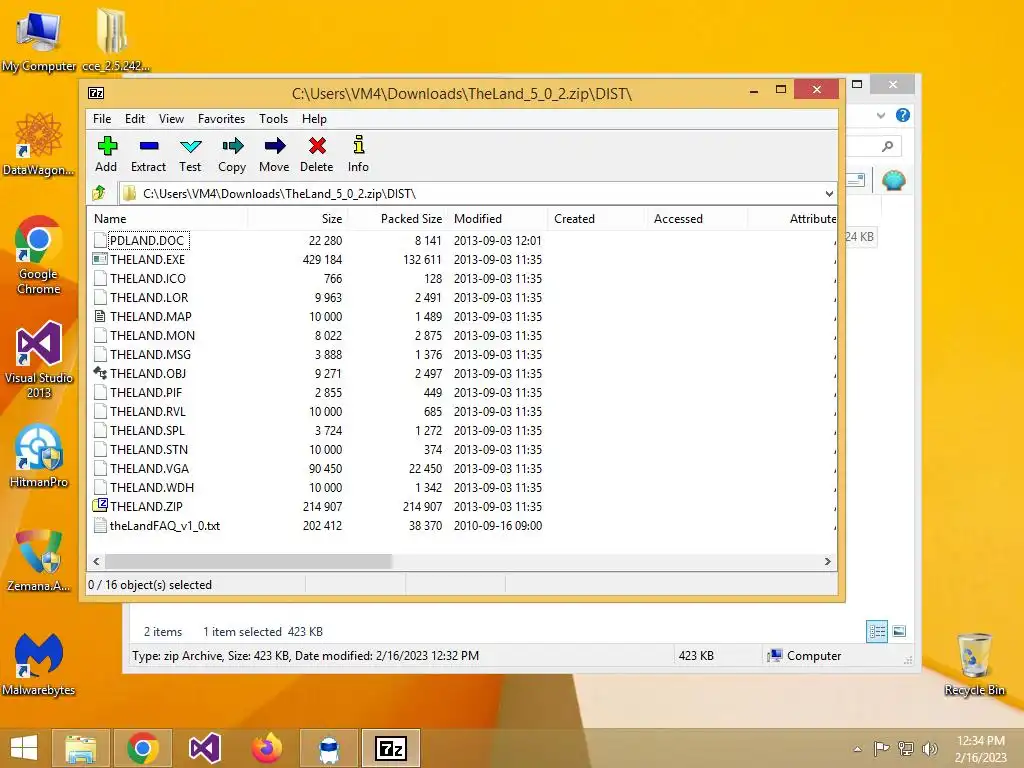Screen dimensions: 1024x768
Task: Open the Tools menu
Action: [274, 119]
